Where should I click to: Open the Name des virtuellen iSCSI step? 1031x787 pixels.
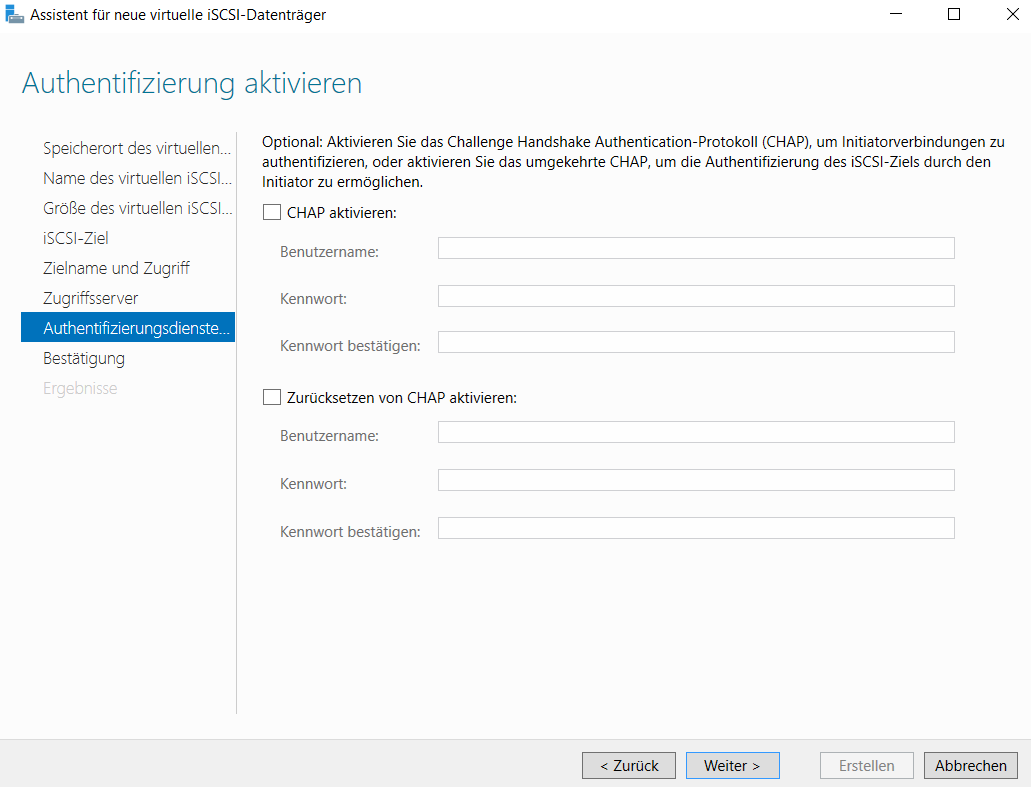click(137, 178)
